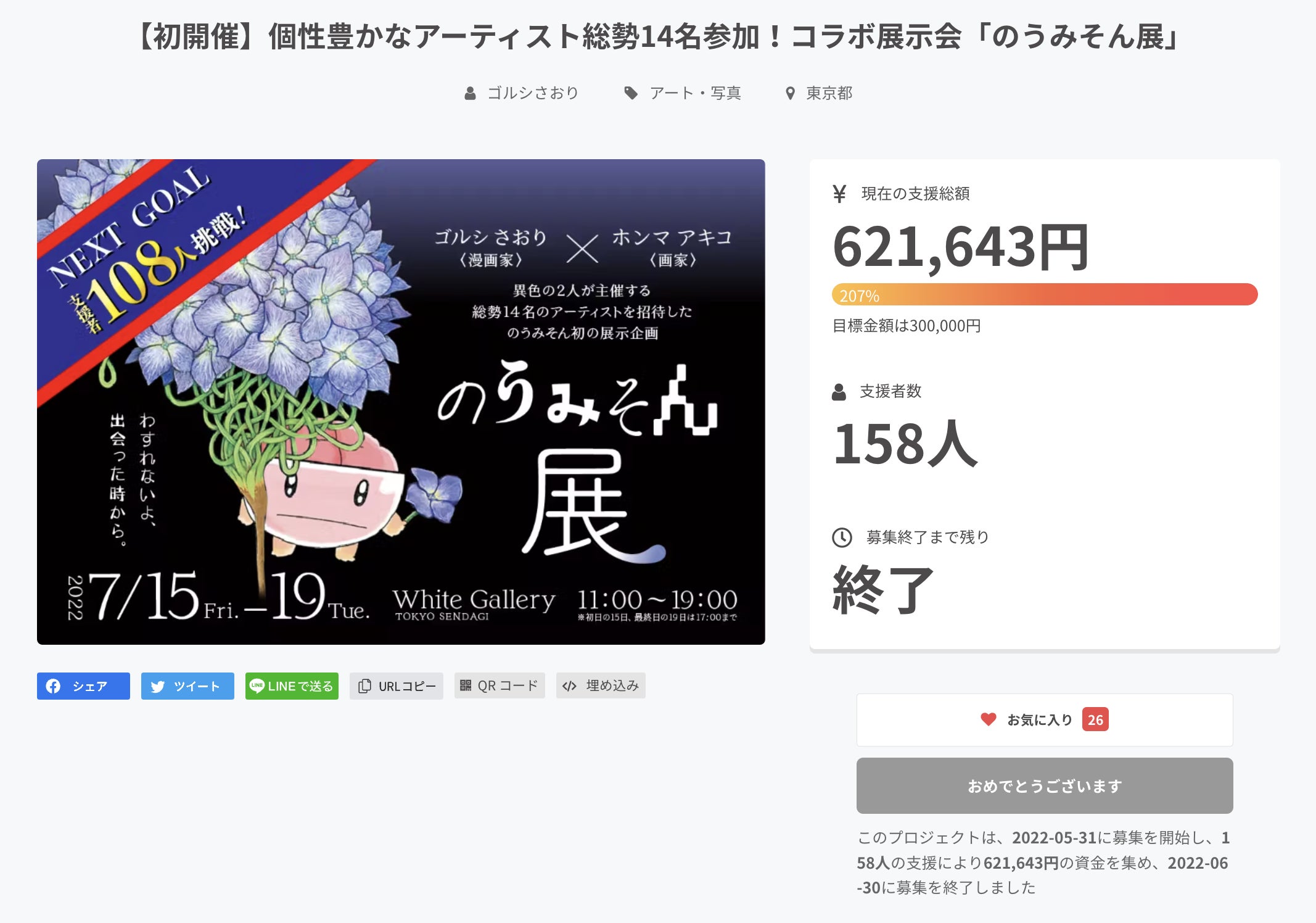
Task: Click the URL copy clipboard icon
Action: pos(364,686)
